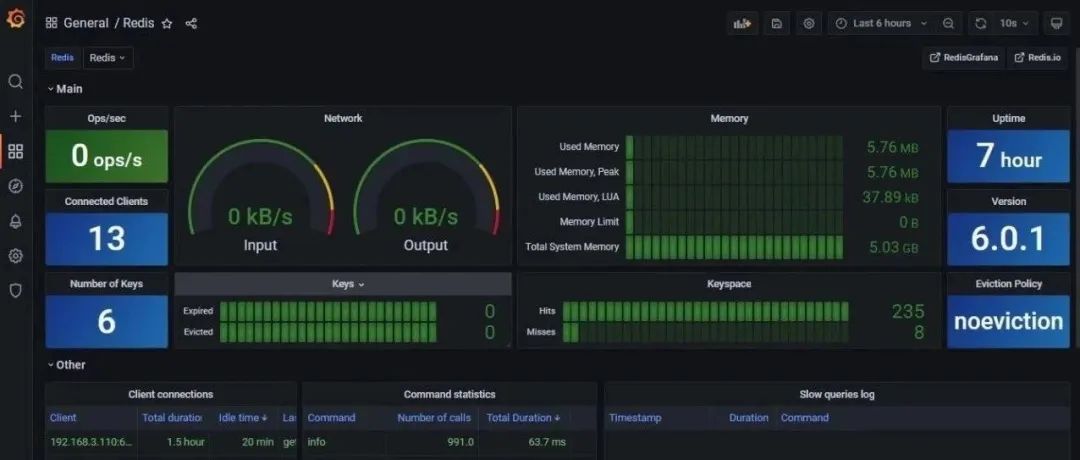
Task: Star the Redis dashboard as favorite
Action: tap(167, 23)
